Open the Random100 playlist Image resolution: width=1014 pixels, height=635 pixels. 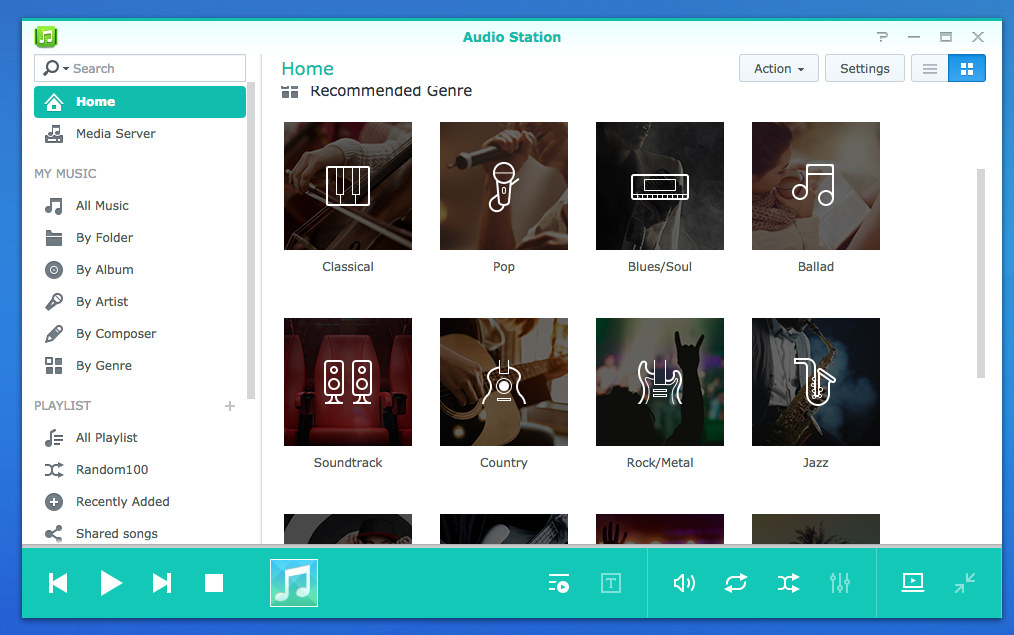(x=140, y=470)
